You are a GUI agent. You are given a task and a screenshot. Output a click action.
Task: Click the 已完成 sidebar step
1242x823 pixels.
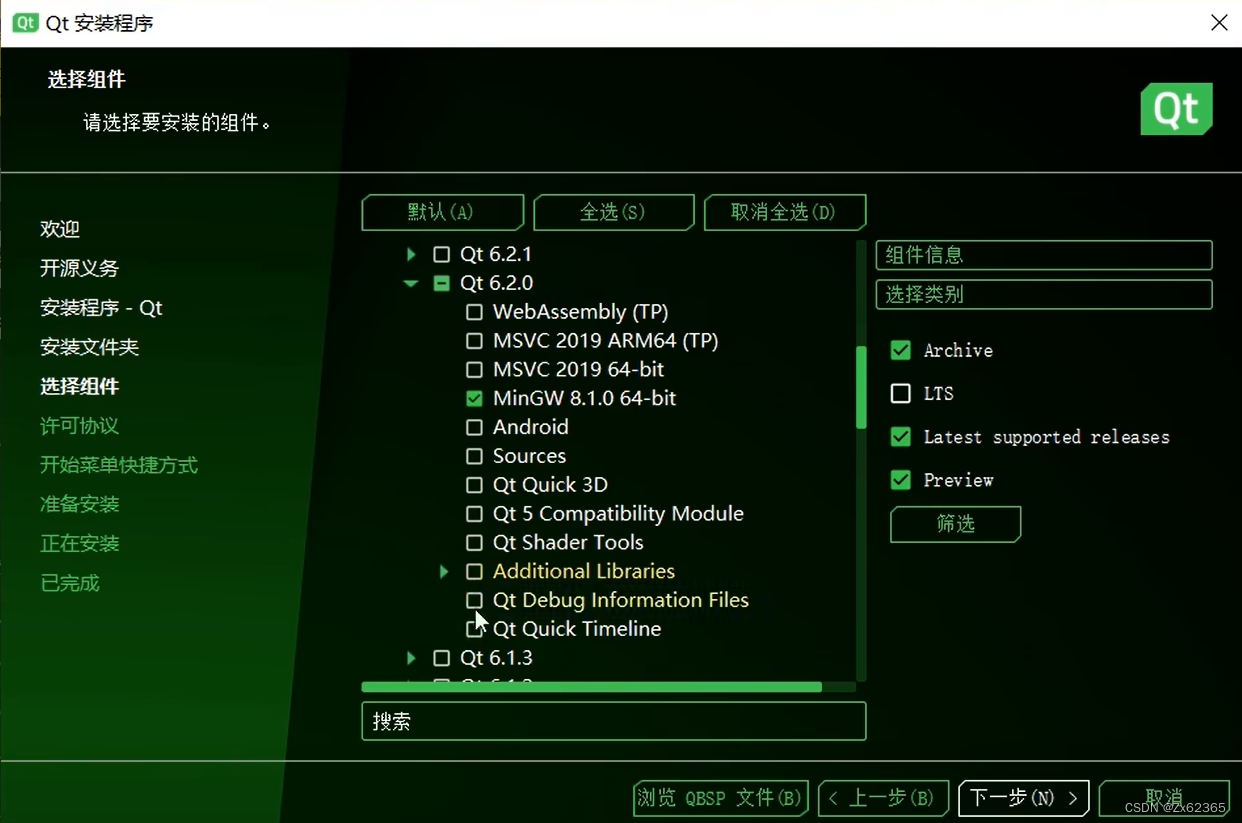[70, 583]
